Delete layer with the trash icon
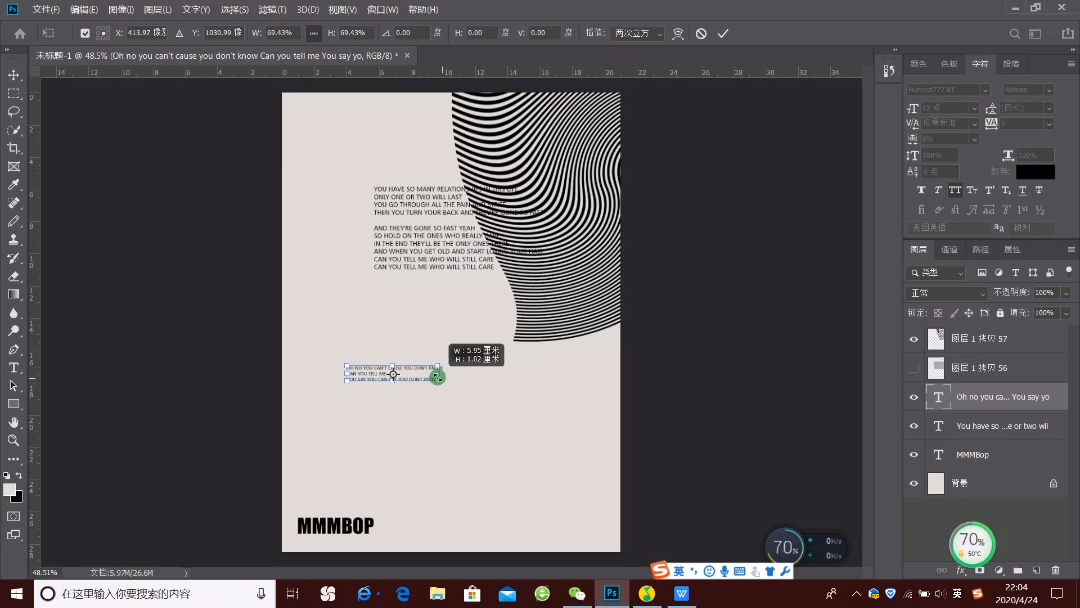1080x608 pixels. click(x=1055, y=570)
